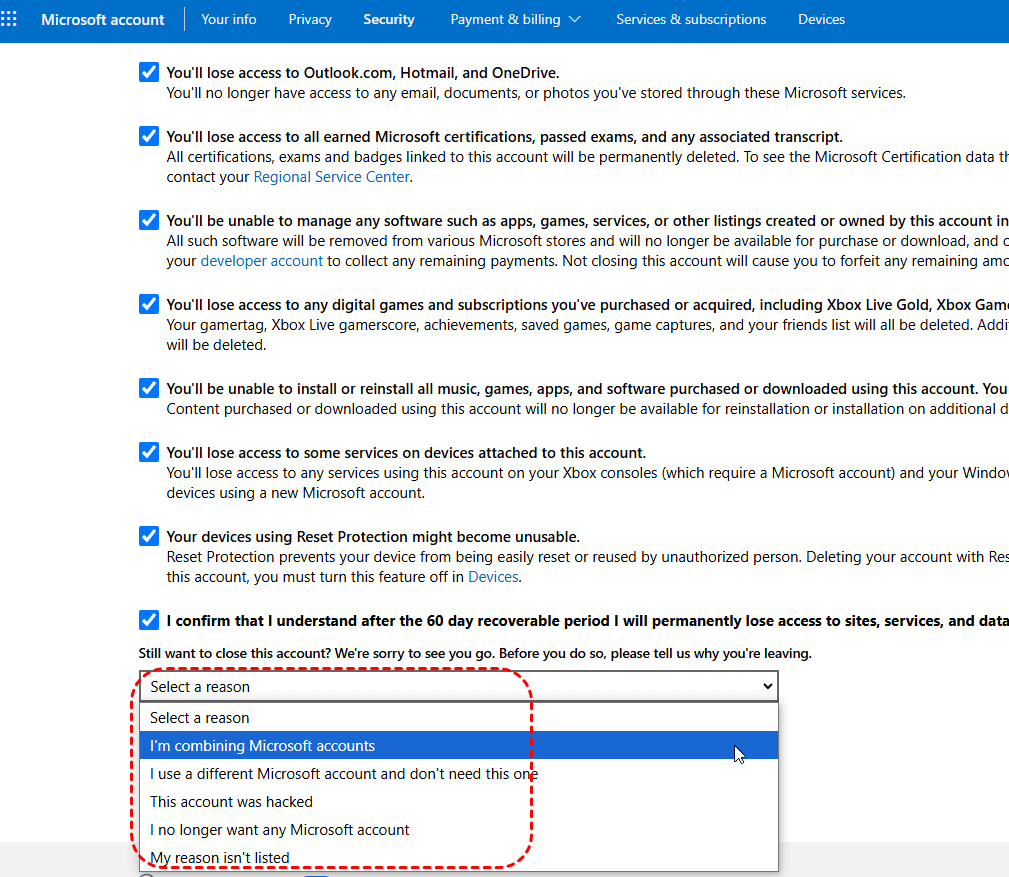Uncheck the Reset Protection devices checkbox
Screen dimensions: 1009x877
click(149, 536)
